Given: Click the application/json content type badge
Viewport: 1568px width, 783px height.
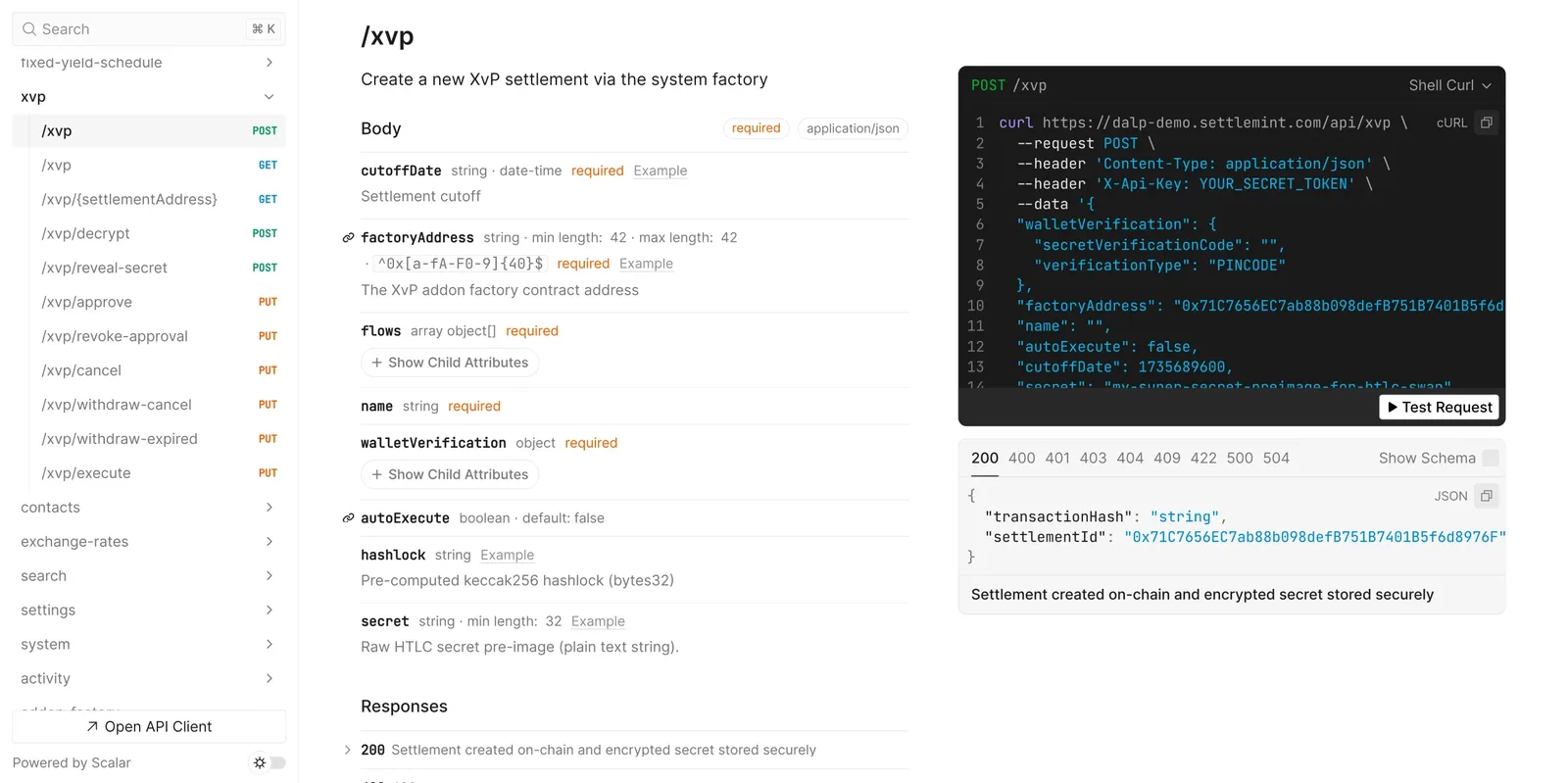Looking at the screenshot, I should point(853,128).
